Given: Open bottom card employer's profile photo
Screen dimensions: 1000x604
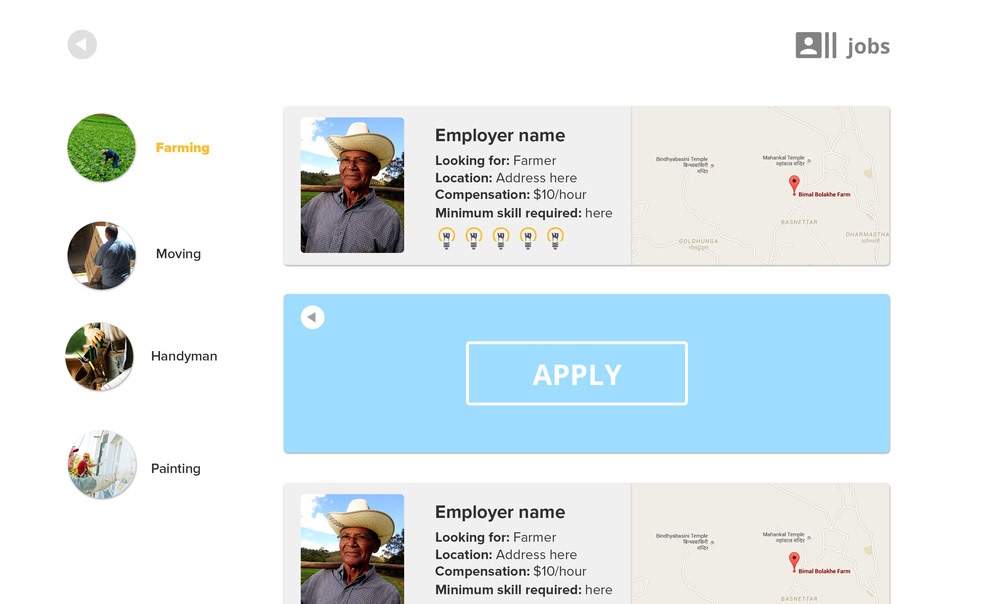Looking at the screenshot, I should (x=352, y=549).
